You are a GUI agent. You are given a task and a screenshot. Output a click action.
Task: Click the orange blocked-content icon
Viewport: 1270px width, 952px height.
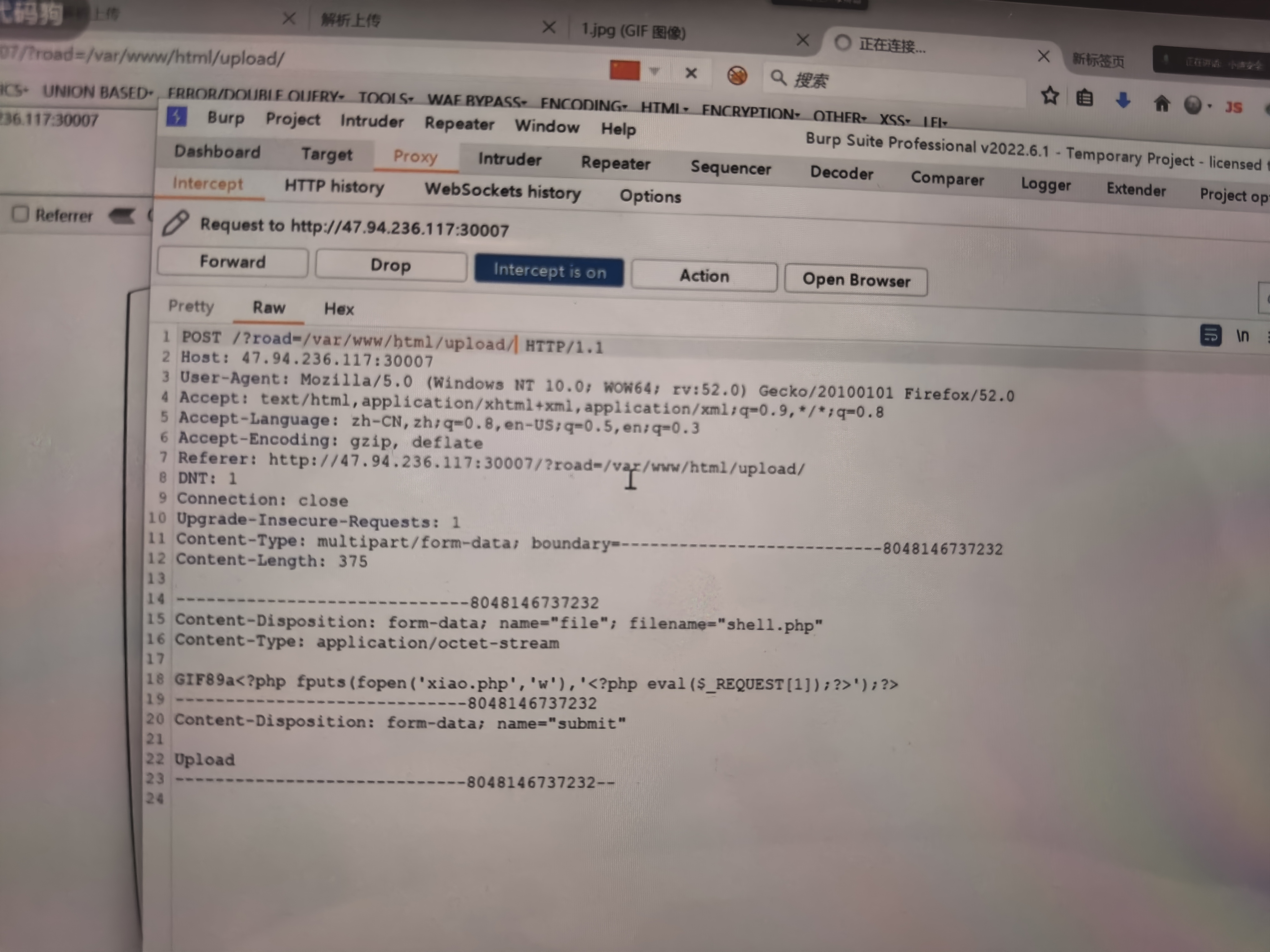pos(737,76)
